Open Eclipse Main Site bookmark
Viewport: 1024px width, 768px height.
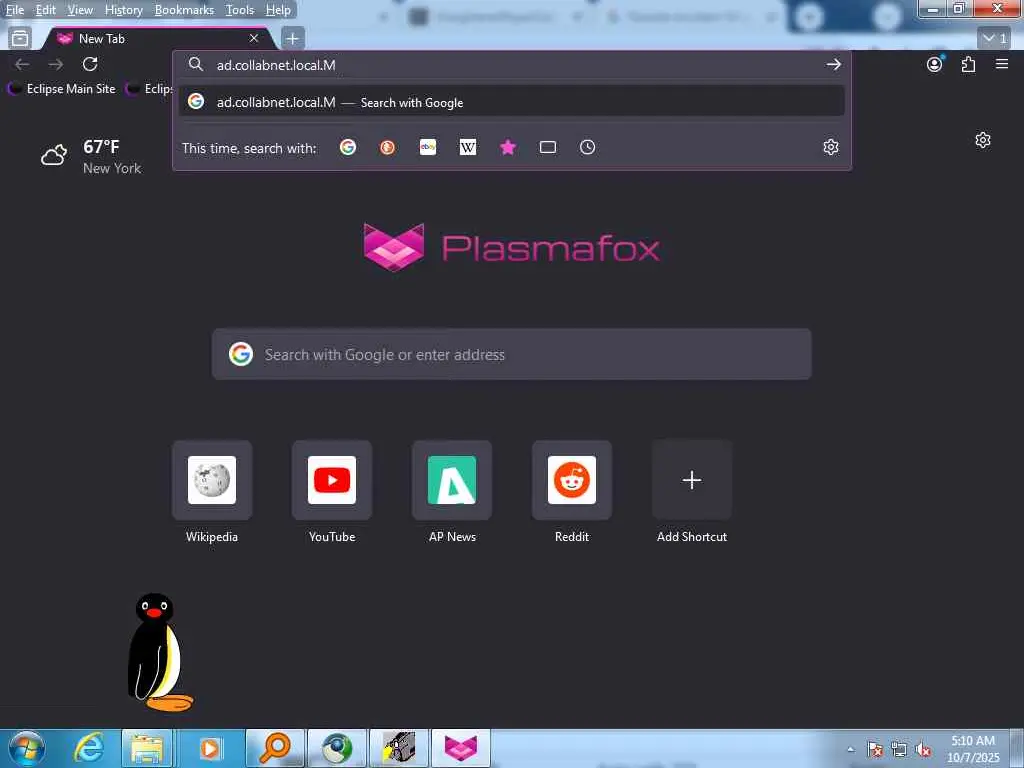point(63,89)
